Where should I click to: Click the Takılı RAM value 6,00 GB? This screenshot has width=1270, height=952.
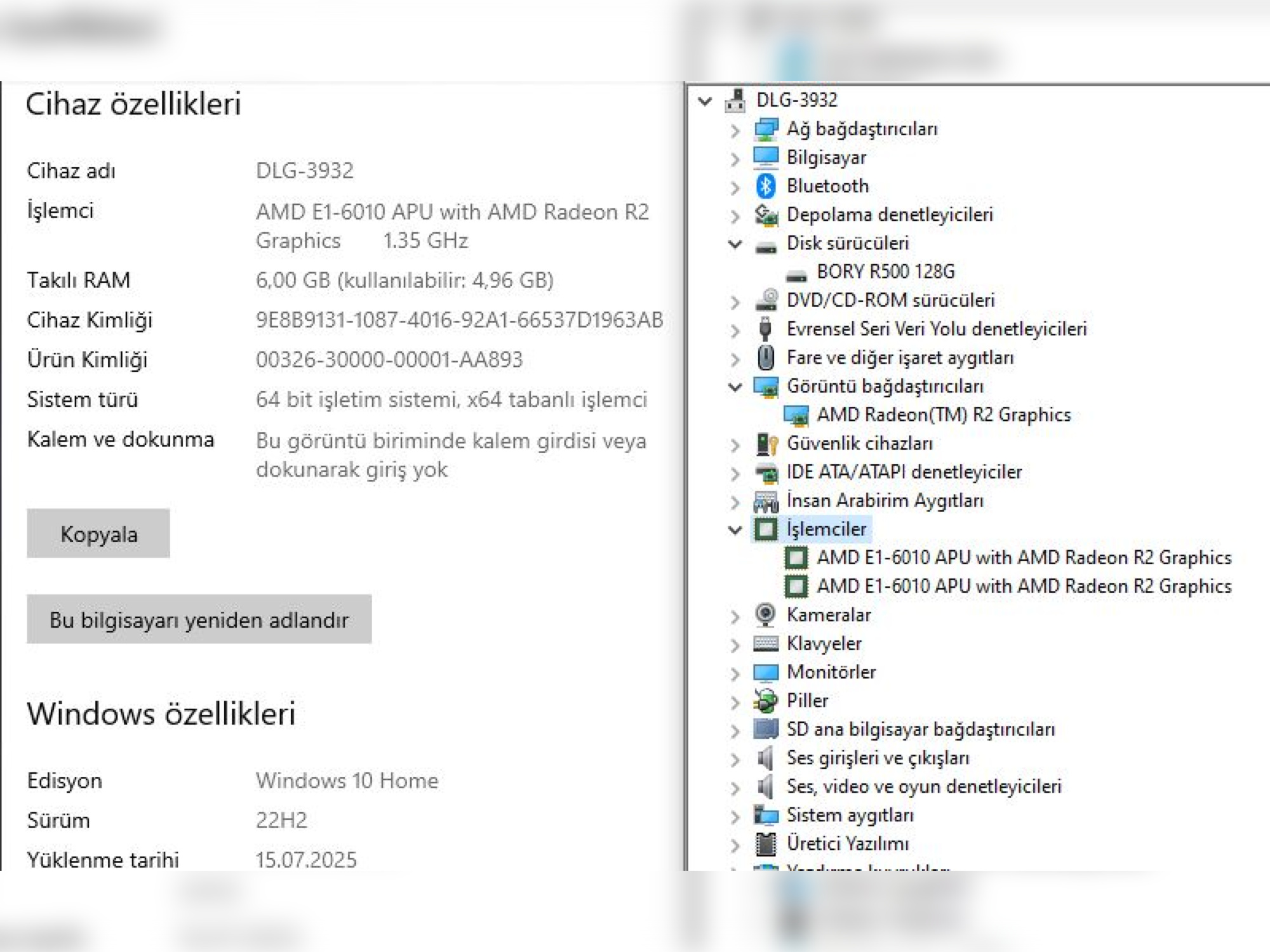pyautogui.click(x=404, y=281)
